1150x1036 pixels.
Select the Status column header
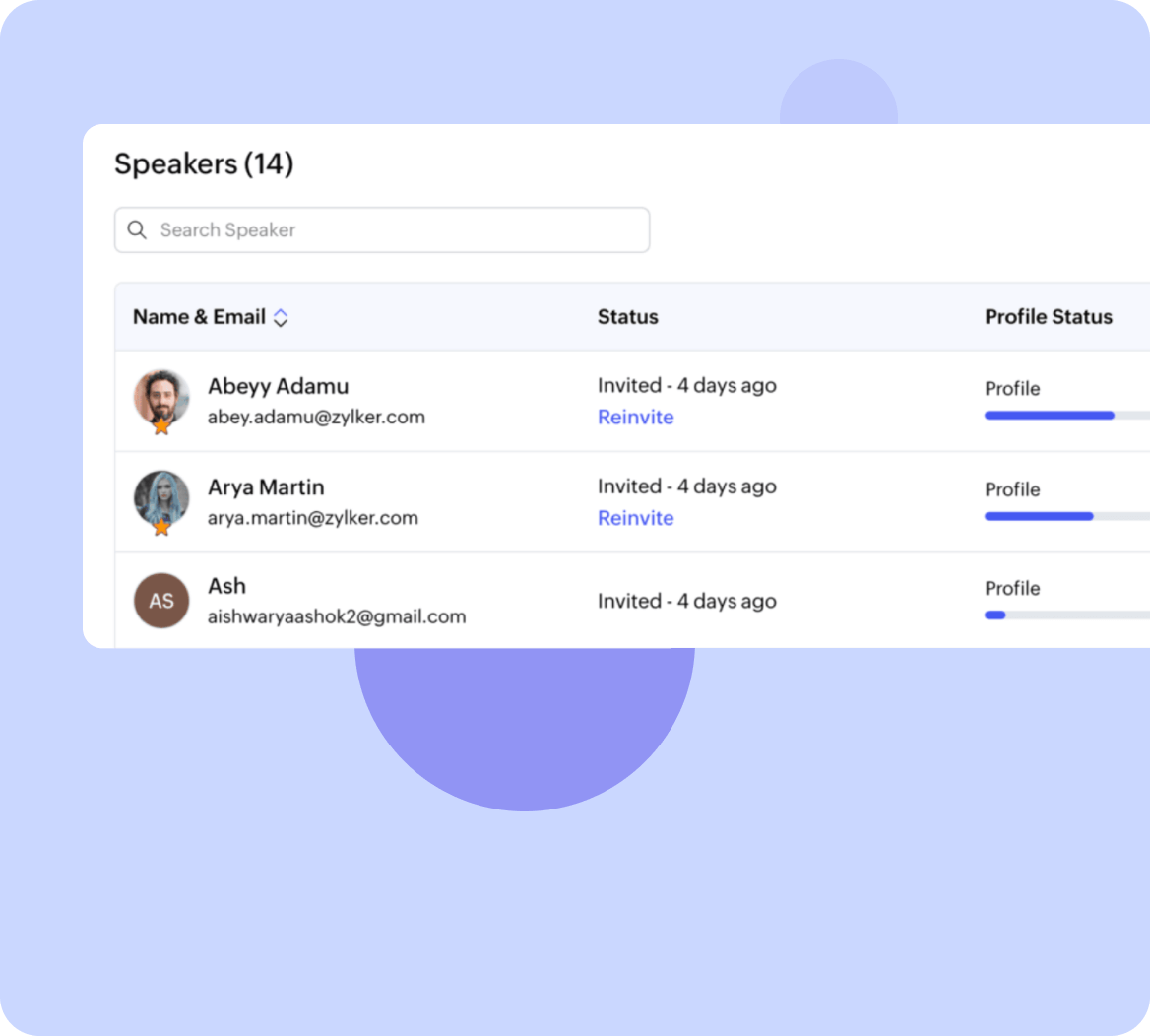pyautogui.click(x=627, y=317)
